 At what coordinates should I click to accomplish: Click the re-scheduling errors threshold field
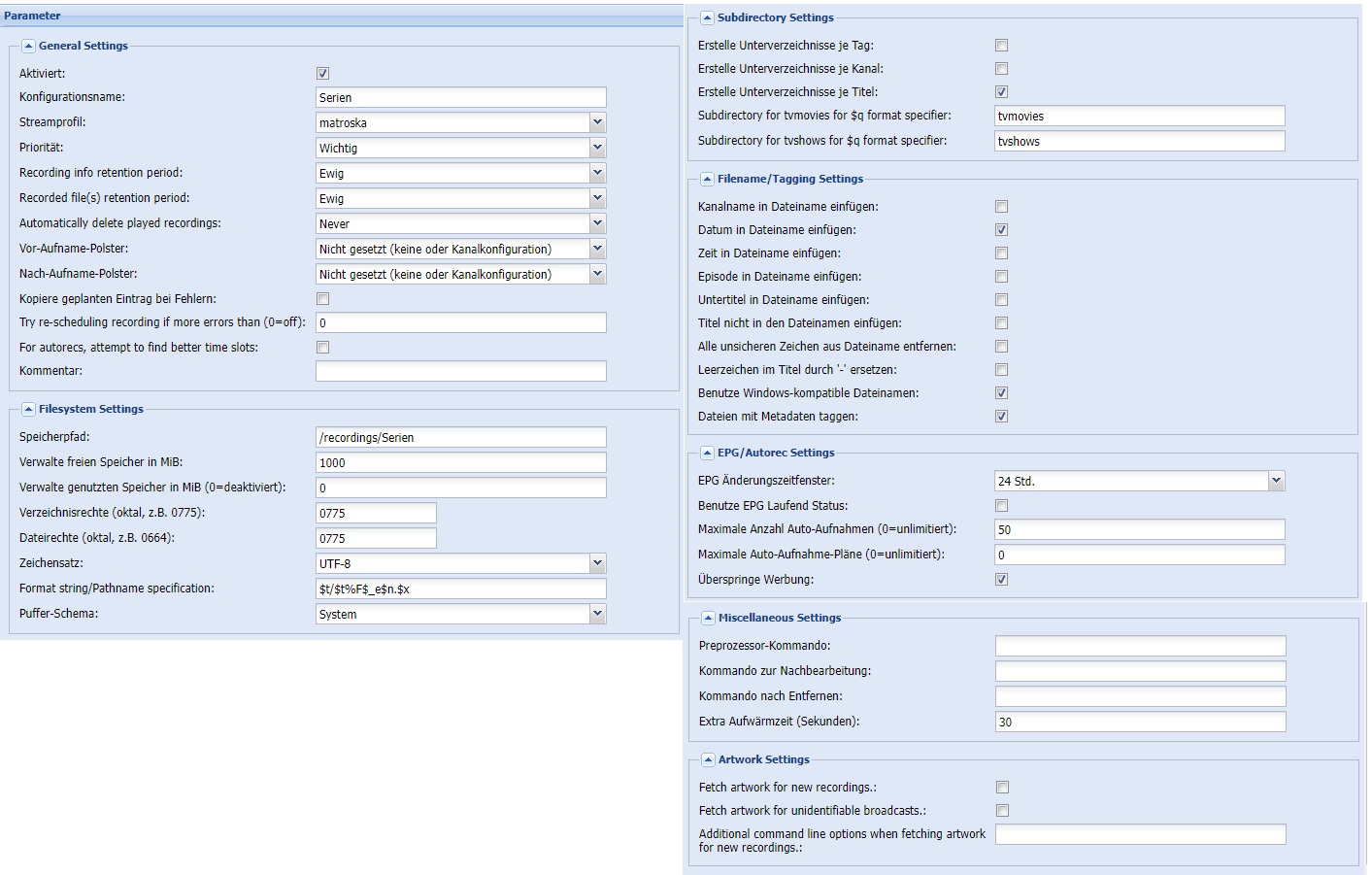pos(461,322)
